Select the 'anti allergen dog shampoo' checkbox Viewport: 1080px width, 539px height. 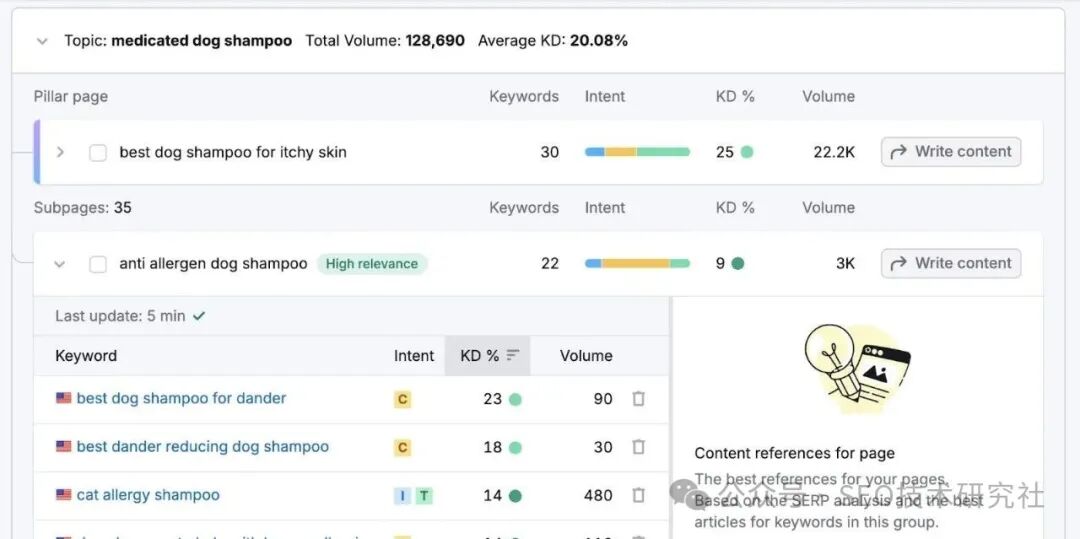click(x=98, y=264)
